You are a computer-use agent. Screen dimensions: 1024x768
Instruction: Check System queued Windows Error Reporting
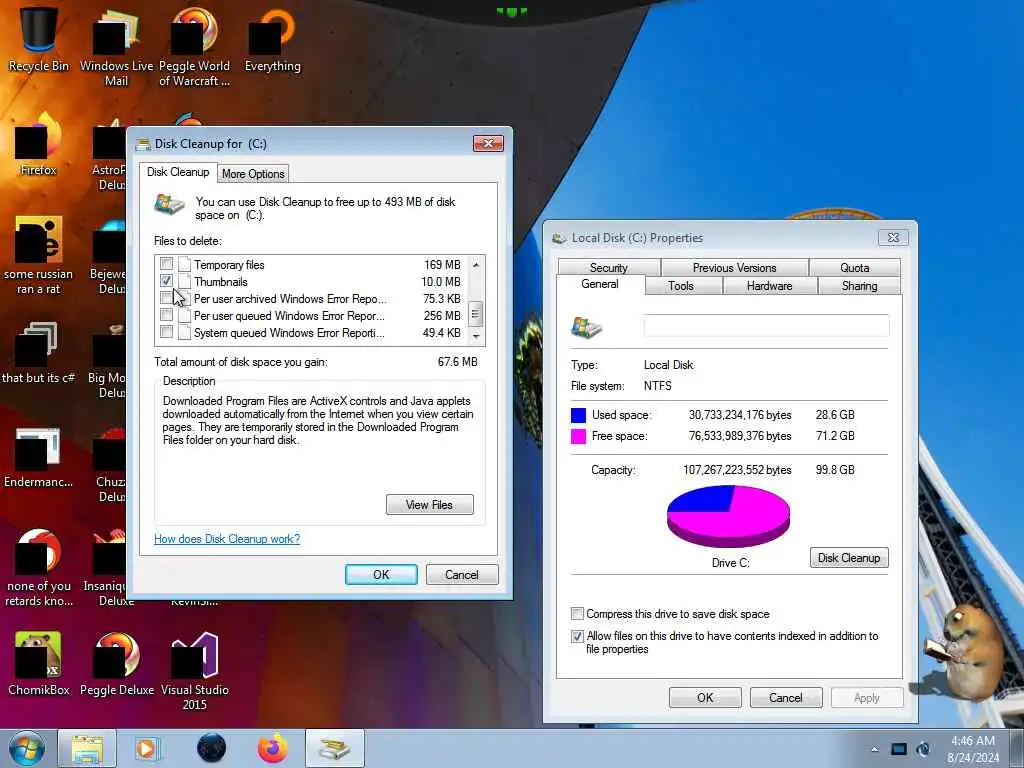pyautogui.click(x=167, y=332)
